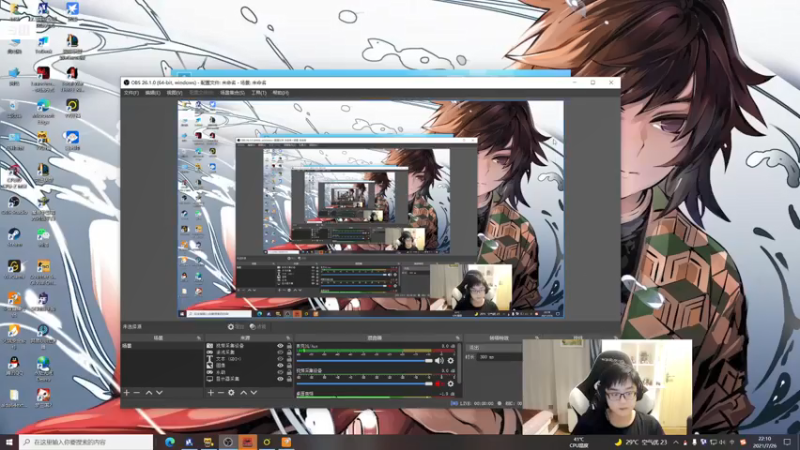Open desktop audio channel settings gear
800x450 pixels.
(x=451, y=361)
